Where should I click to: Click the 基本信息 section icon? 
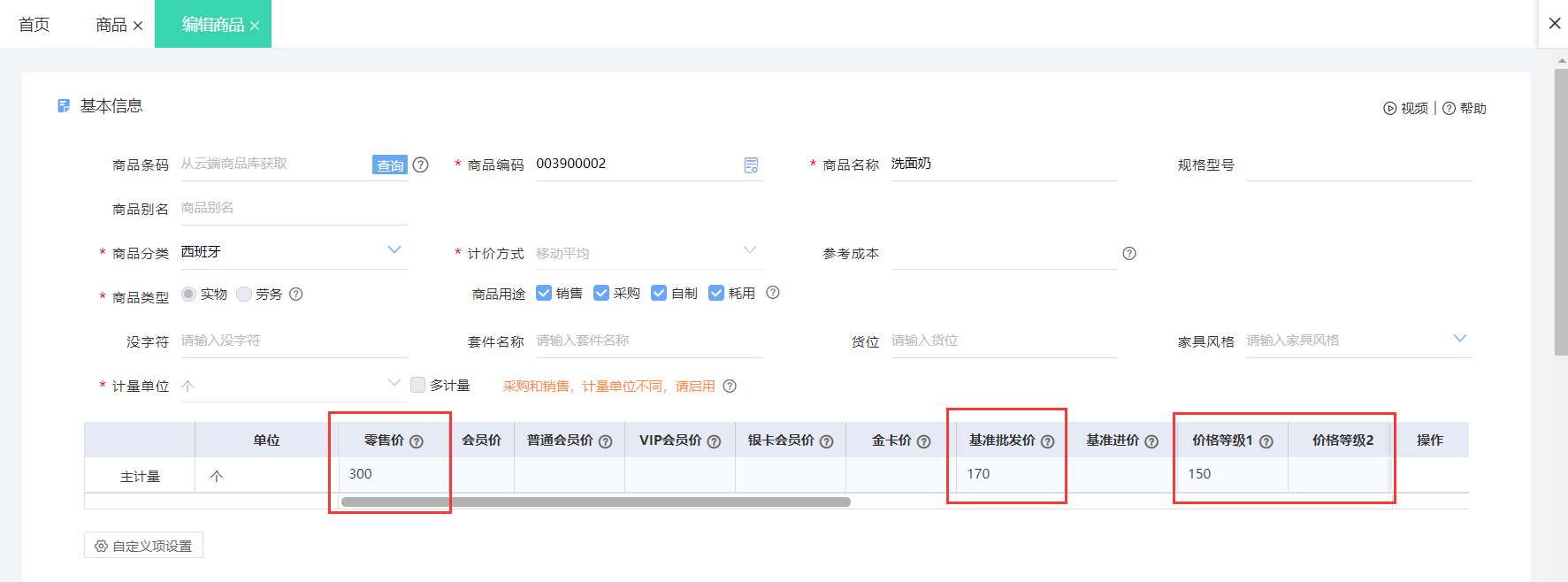click(x=64, y=106)
